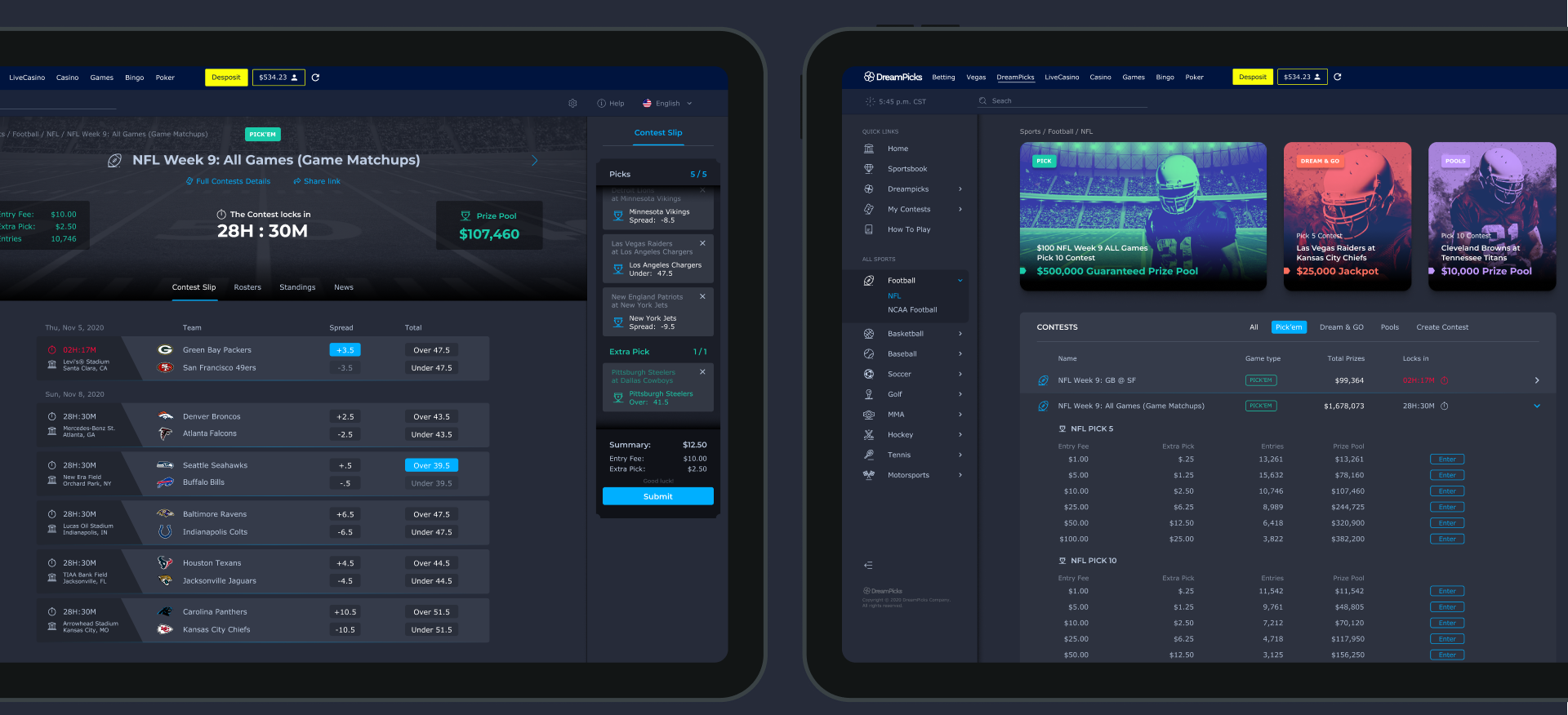Expand the My Contests sidebar chevron
The height and width of the screenshot is (715, 1568).
click(x=960, y=209)
